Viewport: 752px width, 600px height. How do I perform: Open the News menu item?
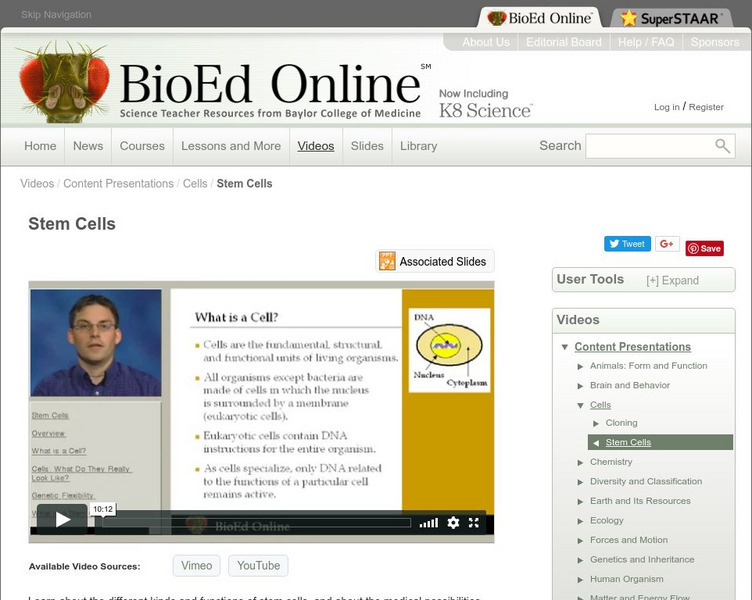pos(88,146)
